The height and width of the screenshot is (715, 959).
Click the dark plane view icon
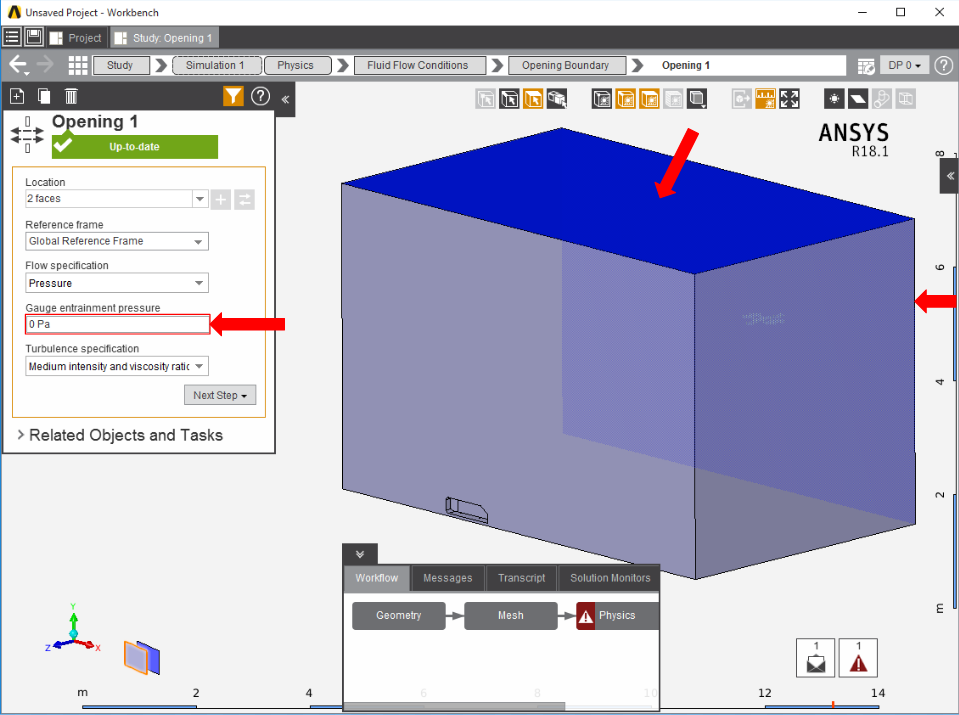tap(858, 98)
